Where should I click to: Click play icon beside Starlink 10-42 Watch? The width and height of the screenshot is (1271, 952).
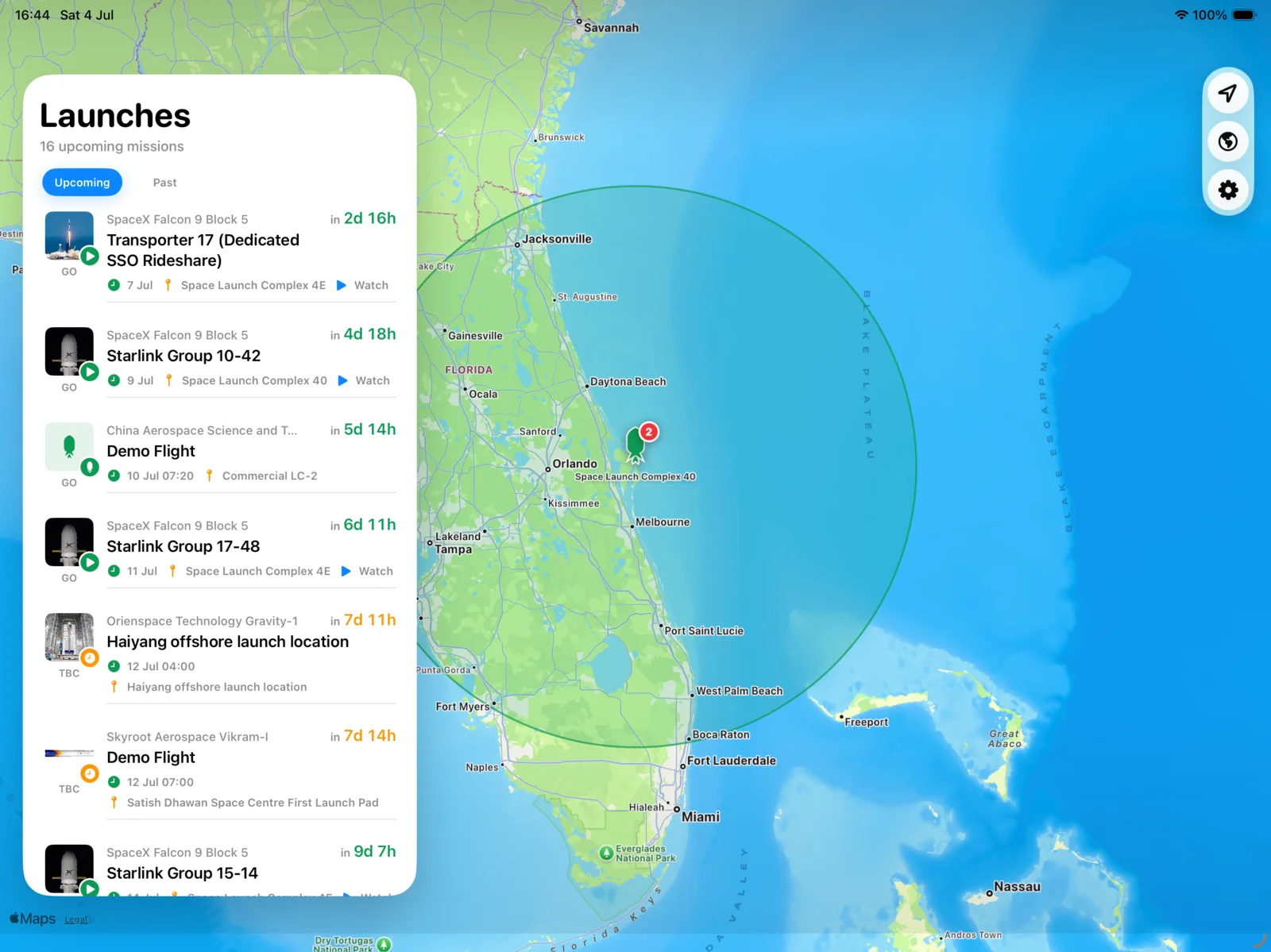tap(343, 380)
